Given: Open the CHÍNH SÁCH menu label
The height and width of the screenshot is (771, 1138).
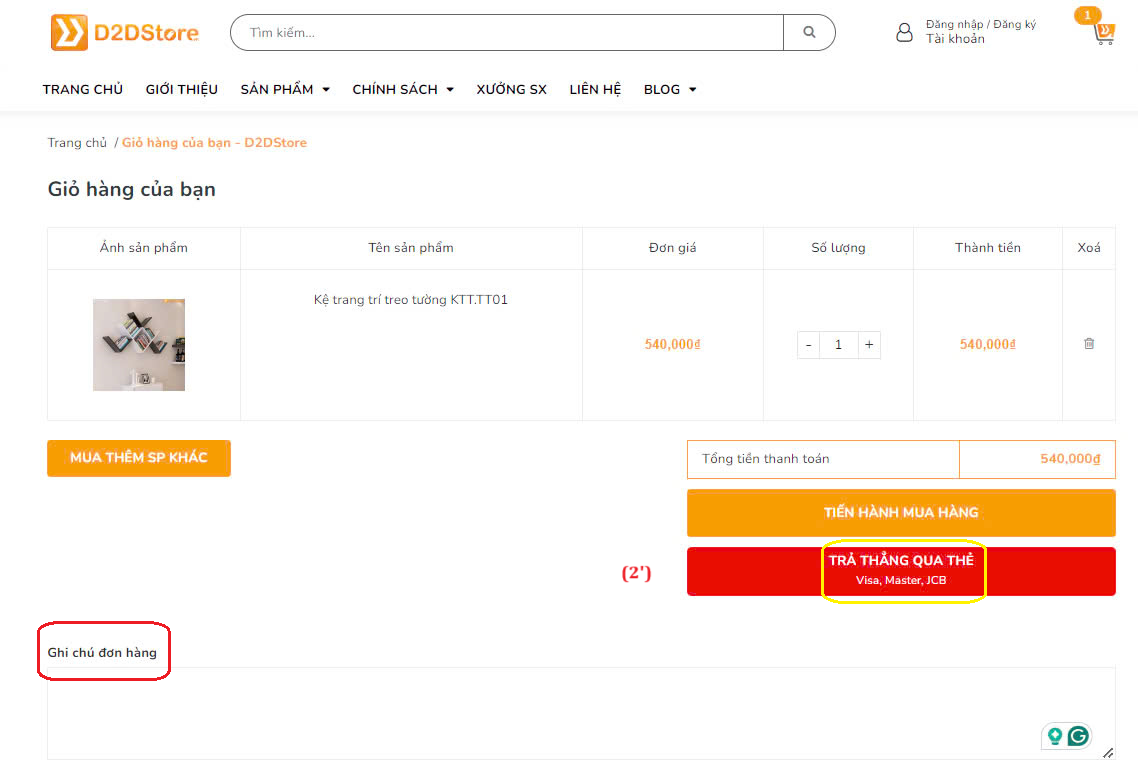Looking at the screenshot, I should [x=395, y=89].
